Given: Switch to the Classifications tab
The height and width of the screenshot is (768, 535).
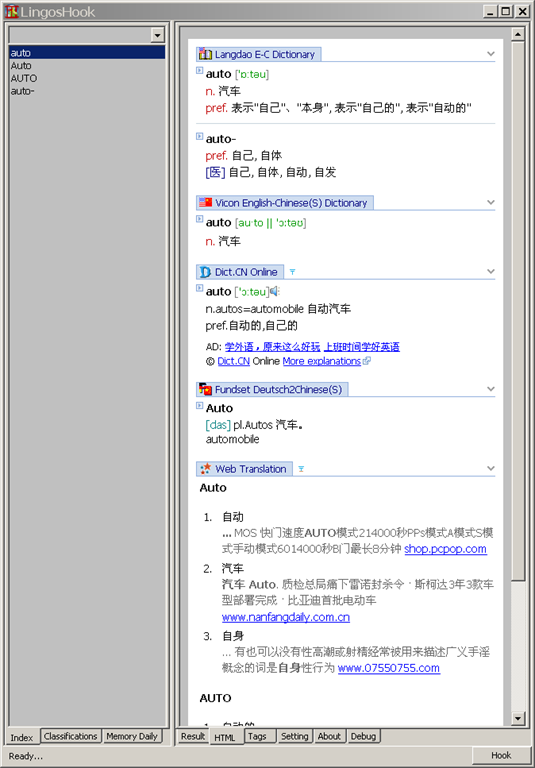Looking at the screenshot, I should coord(71,736).
